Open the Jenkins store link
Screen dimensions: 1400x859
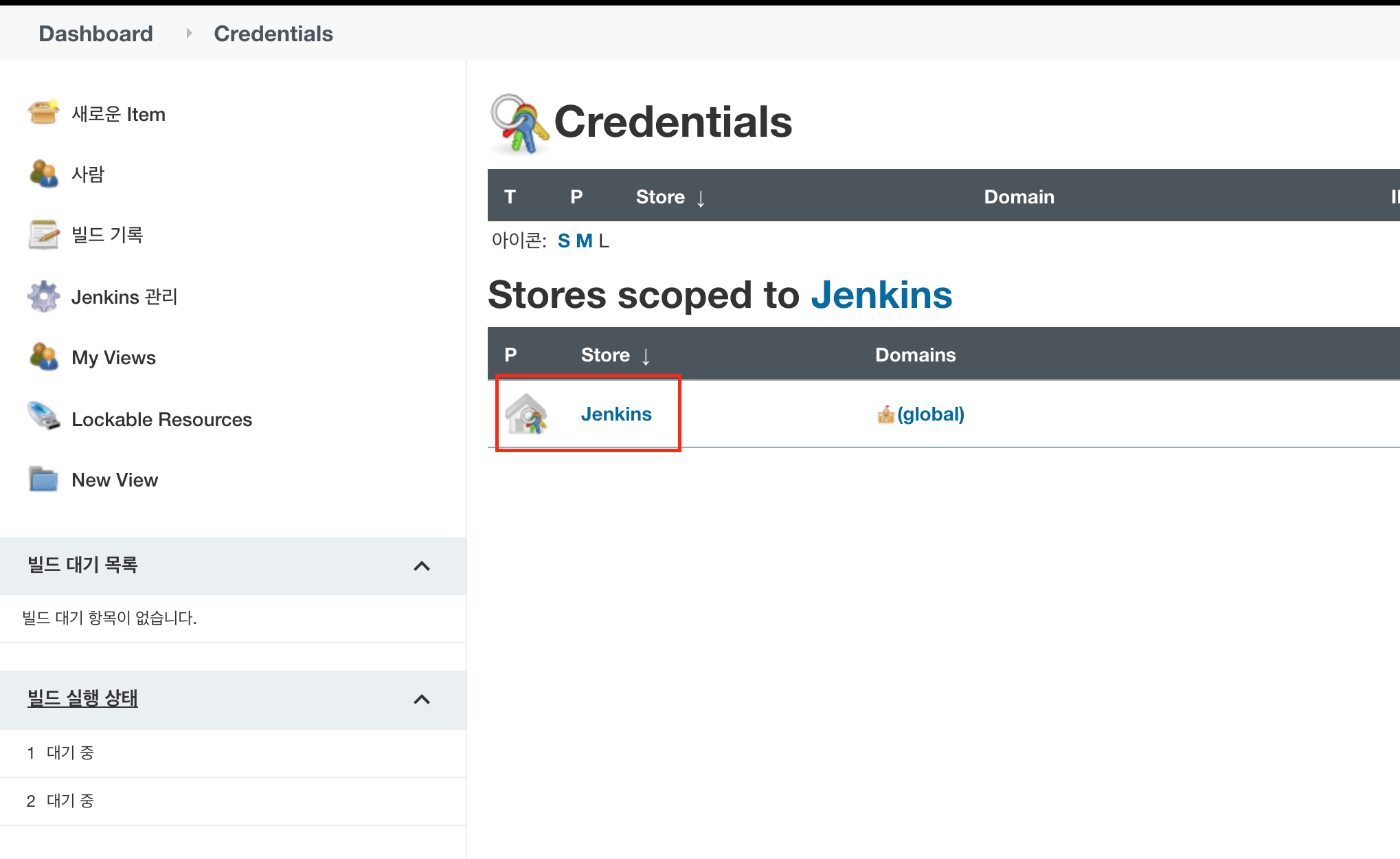click(616, 414)
